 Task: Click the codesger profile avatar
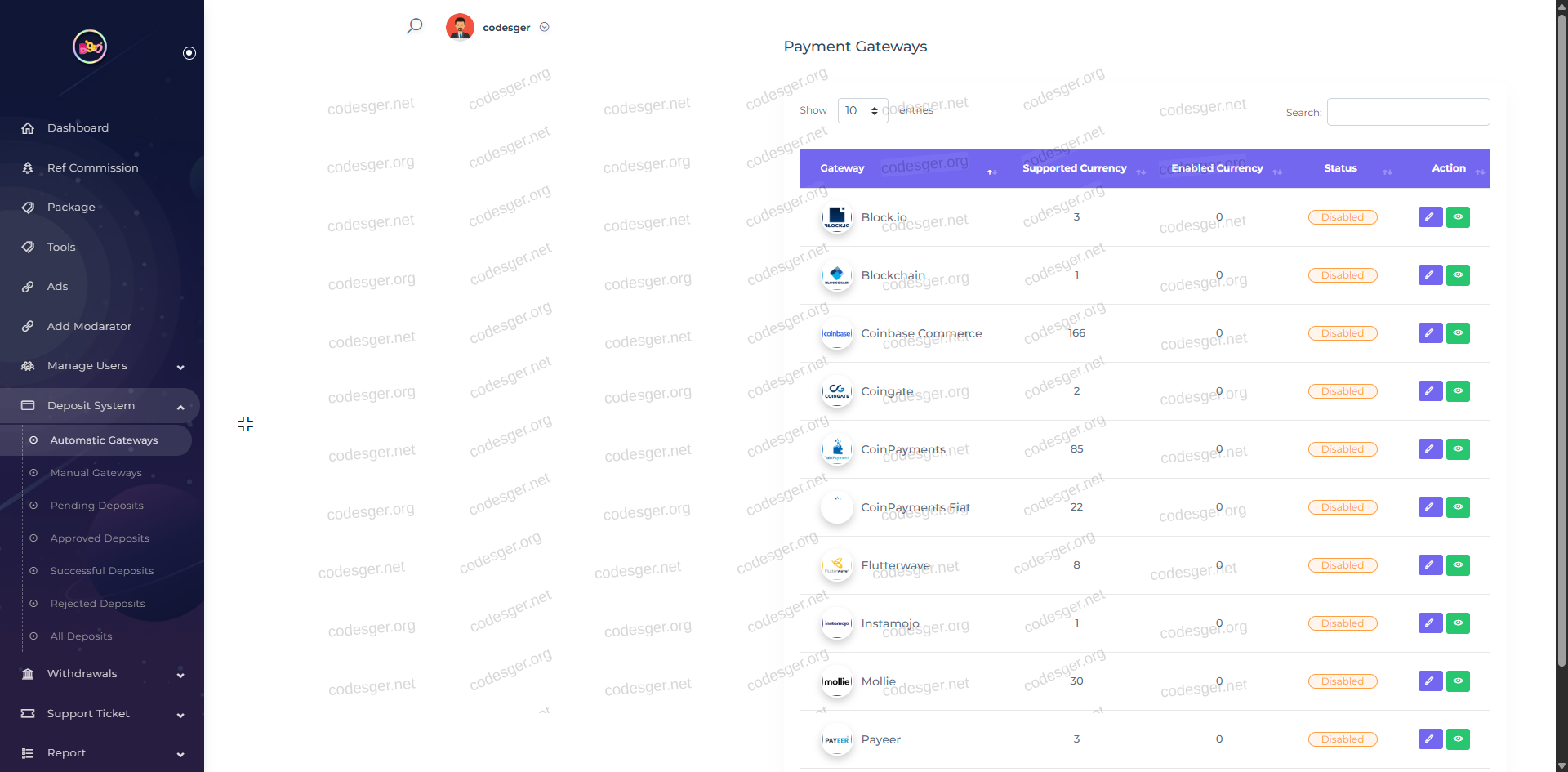click(460, 27)
